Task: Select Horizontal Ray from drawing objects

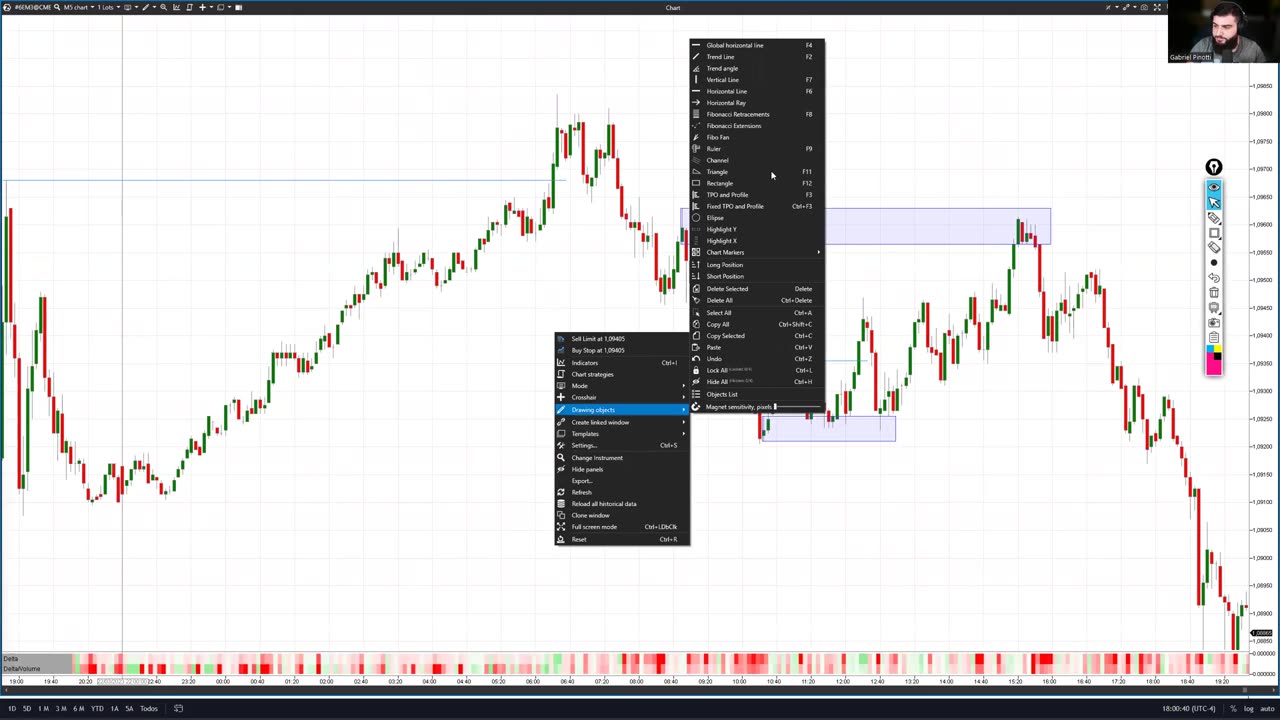Action: tap(757, 103)
